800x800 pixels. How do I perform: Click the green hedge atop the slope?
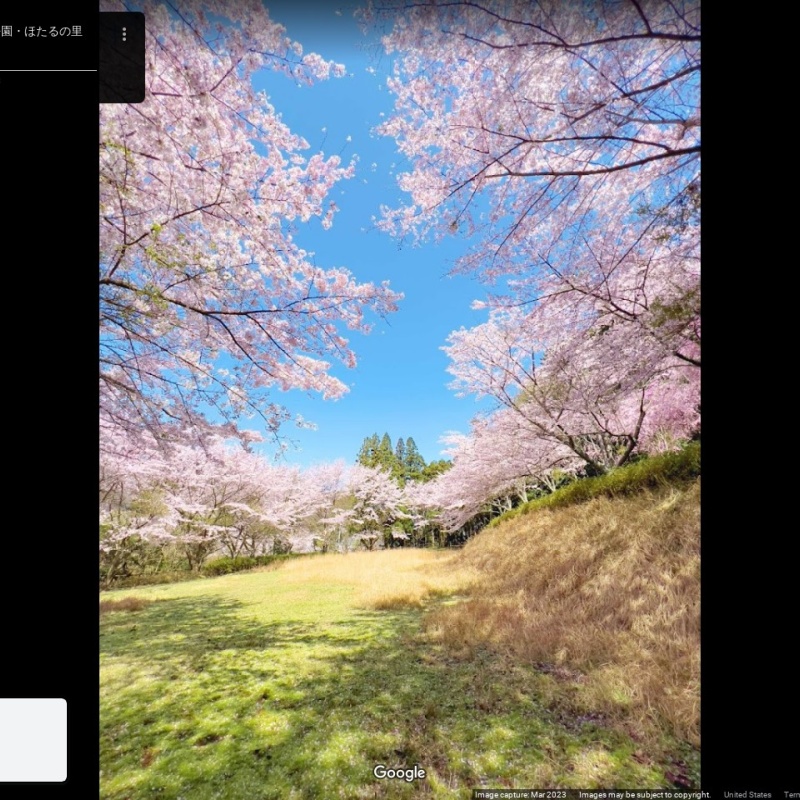pos(620,480)
